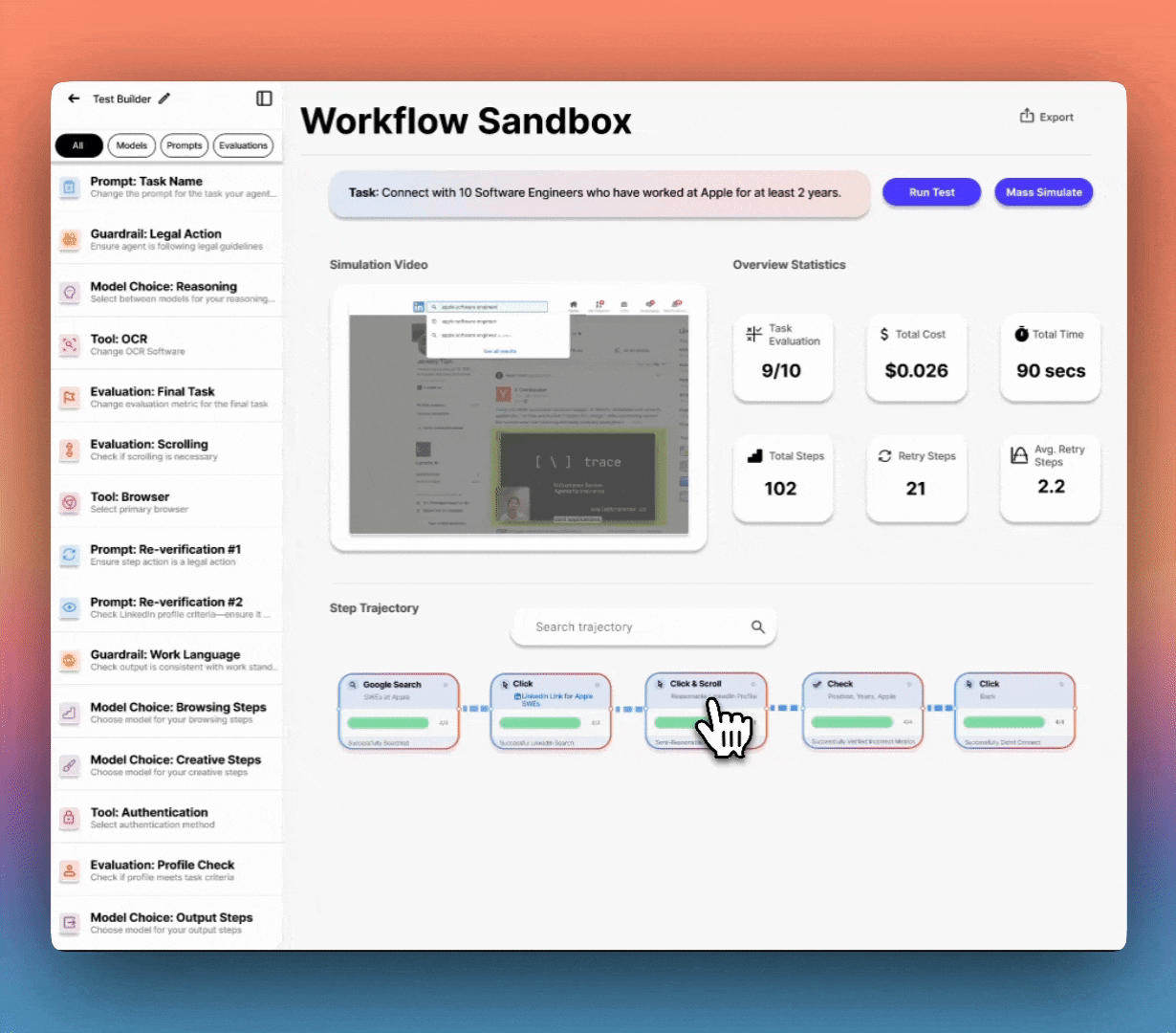Collapse the sidebar with the panel icon

tap(264, 99)
